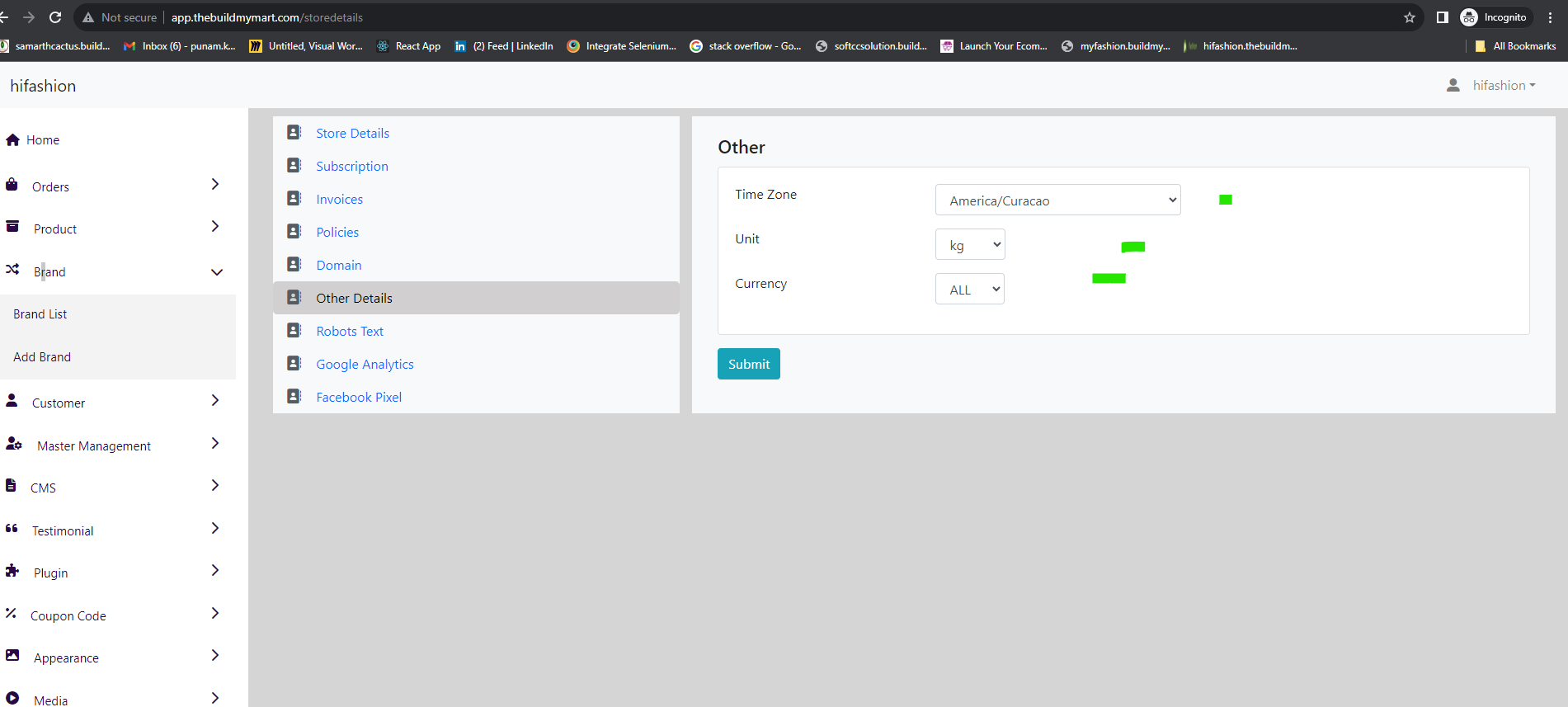1568x707 pixels.
Task: Open the Google Analytics link
Action: click(365, 364)
